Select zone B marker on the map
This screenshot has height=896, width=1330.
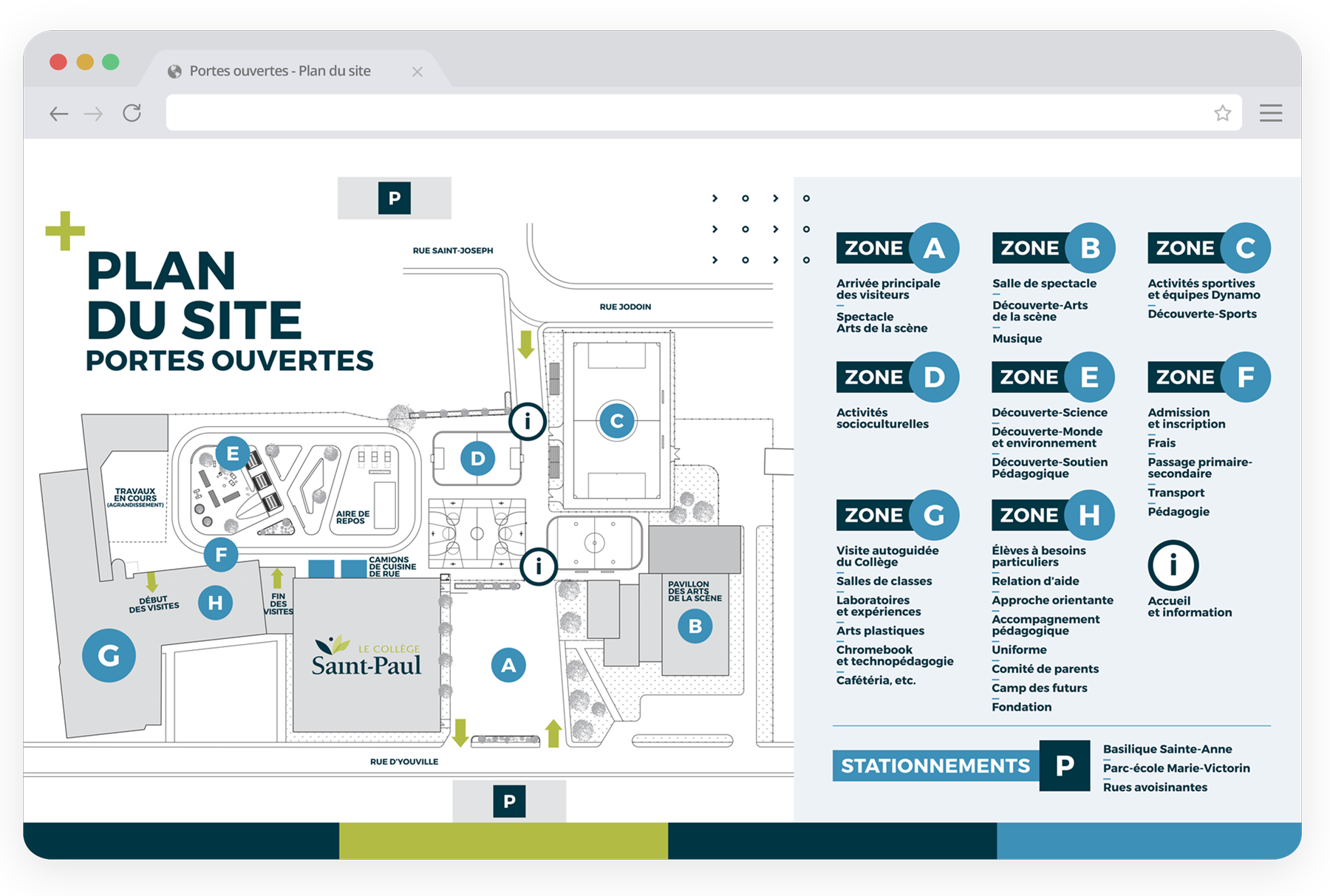(695, 626)
